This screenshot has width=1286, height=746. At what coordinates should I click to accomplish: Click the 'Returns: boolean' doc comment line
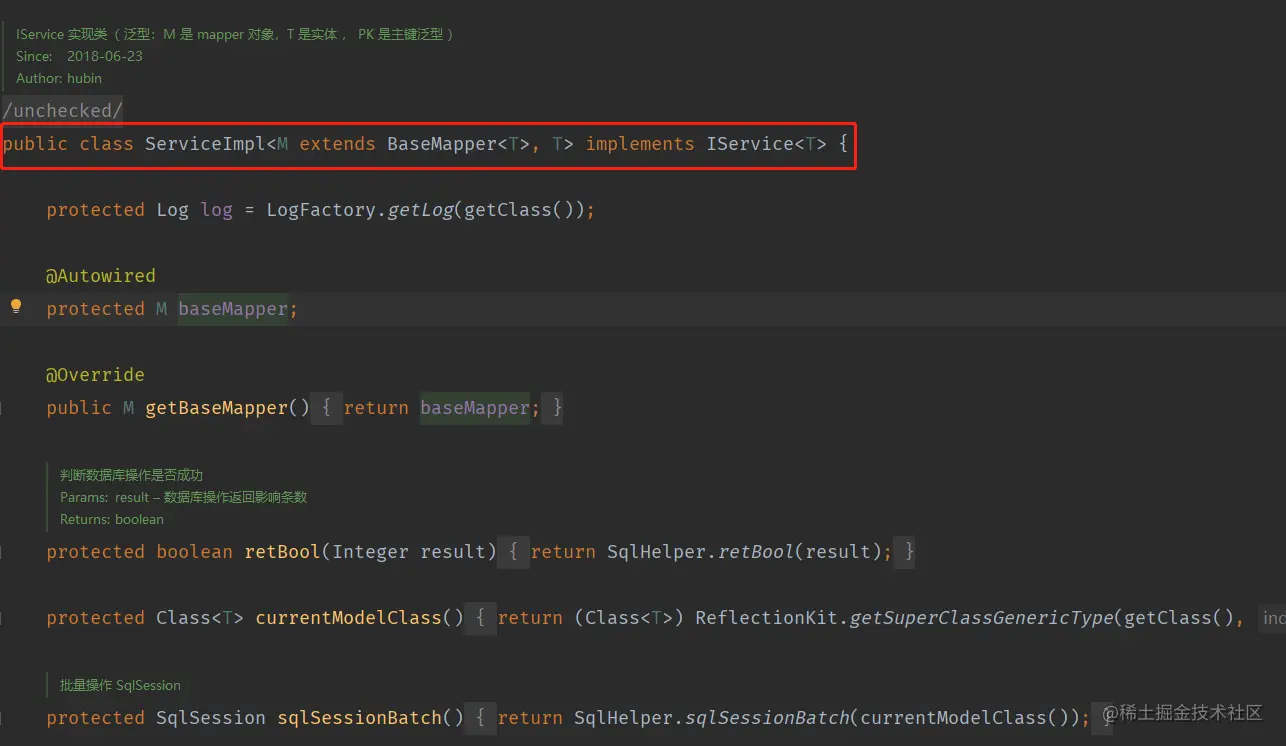(111, 519)
